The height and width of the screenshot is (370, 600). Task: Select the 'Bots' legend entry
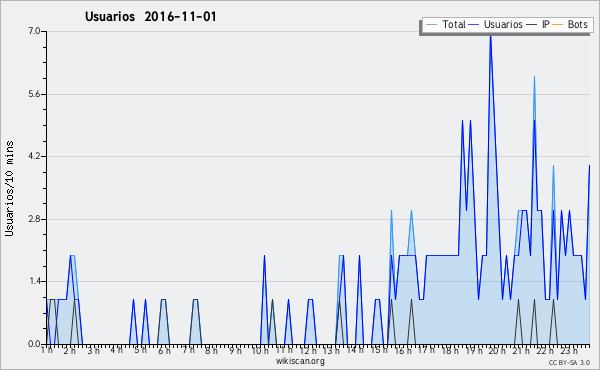click(577, 24)
